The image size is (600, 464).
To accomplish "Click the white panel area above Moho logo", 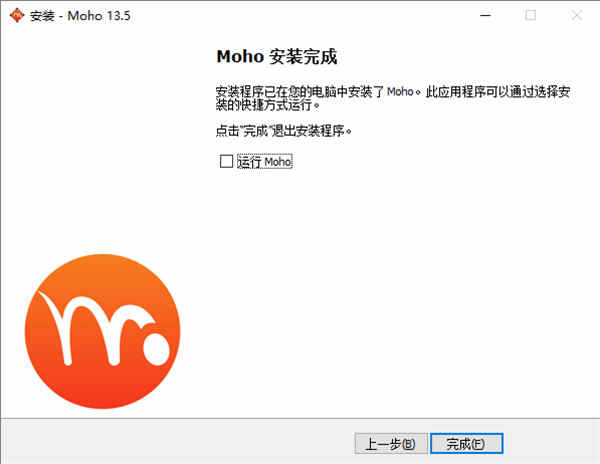I will [102, 142].
